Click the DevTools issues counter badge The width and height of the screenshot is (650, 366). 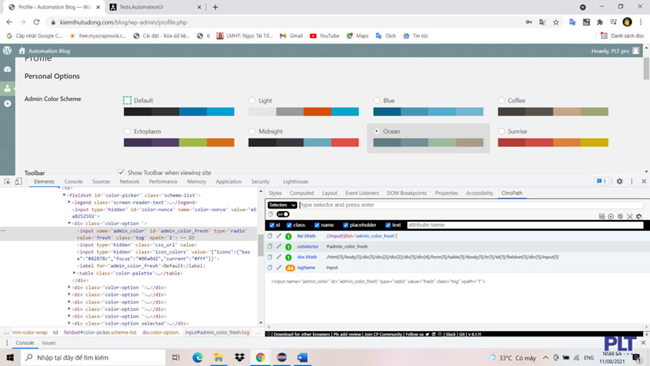pyautogui.click(x=601, y=181)
